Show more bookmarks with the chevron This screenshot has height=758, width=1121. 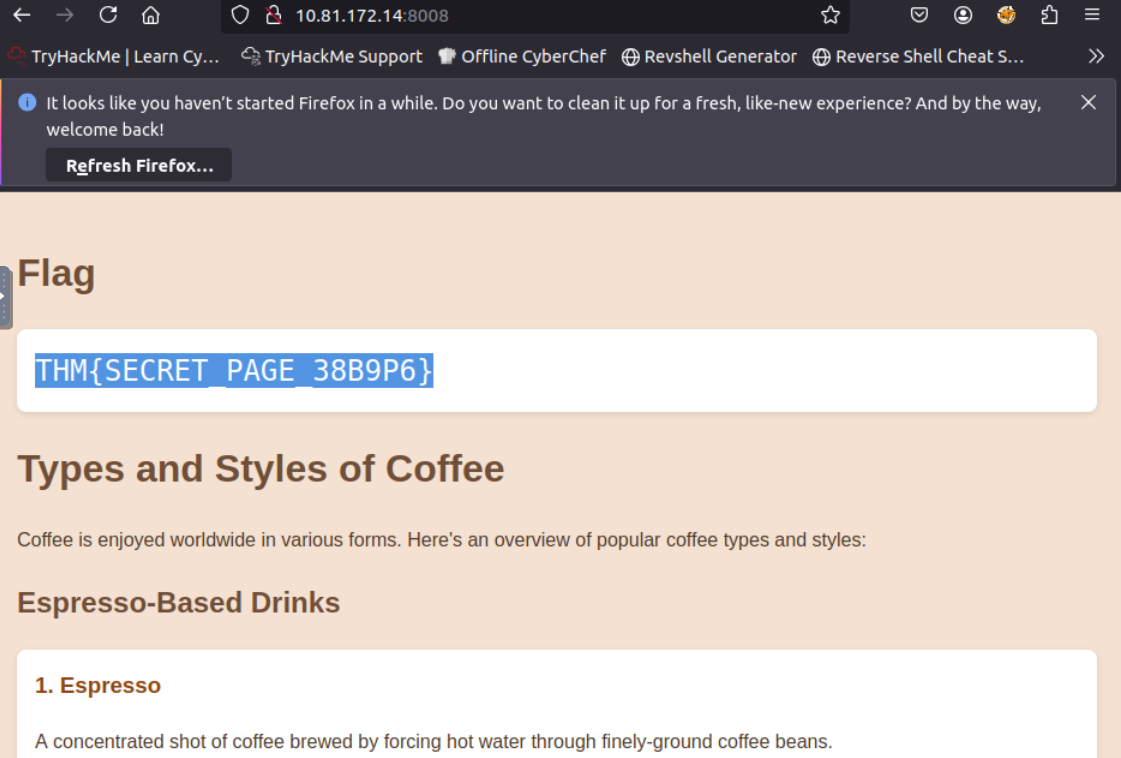(x=1096, y=56)
